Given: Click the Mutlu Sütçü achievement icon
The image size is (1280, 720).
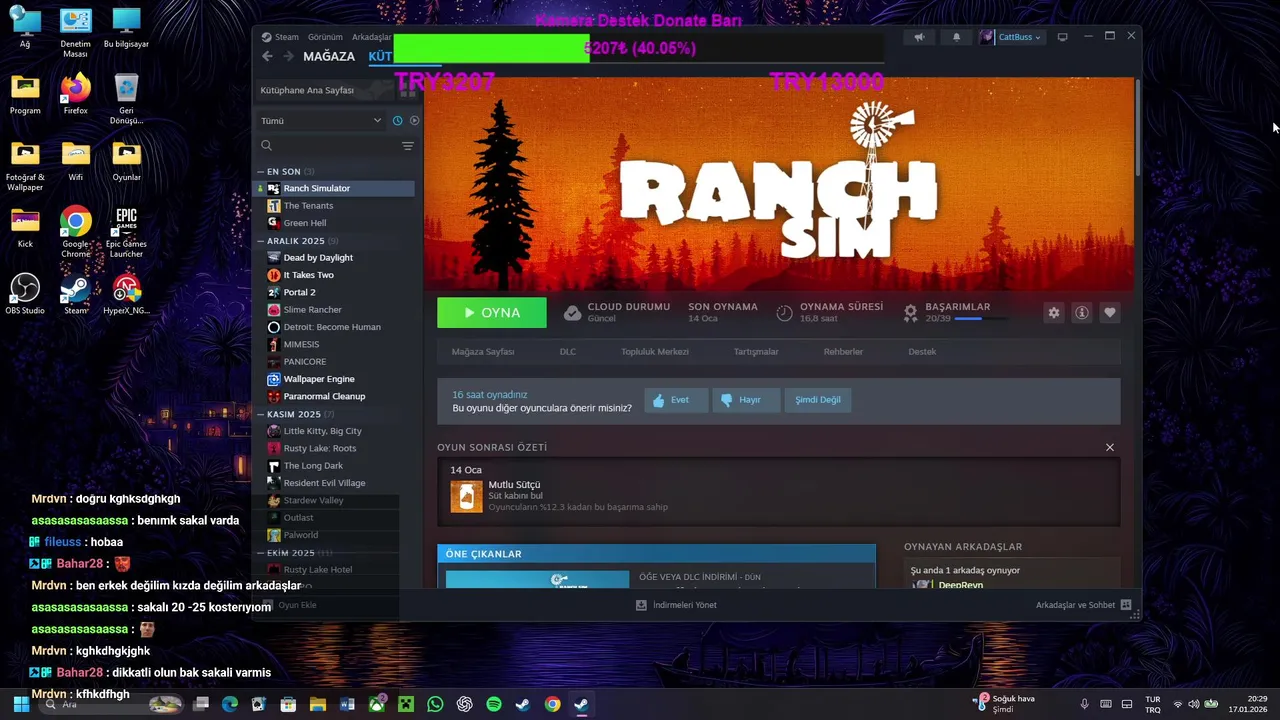Looking at the screenshot, I should click(x=466, y=496).
